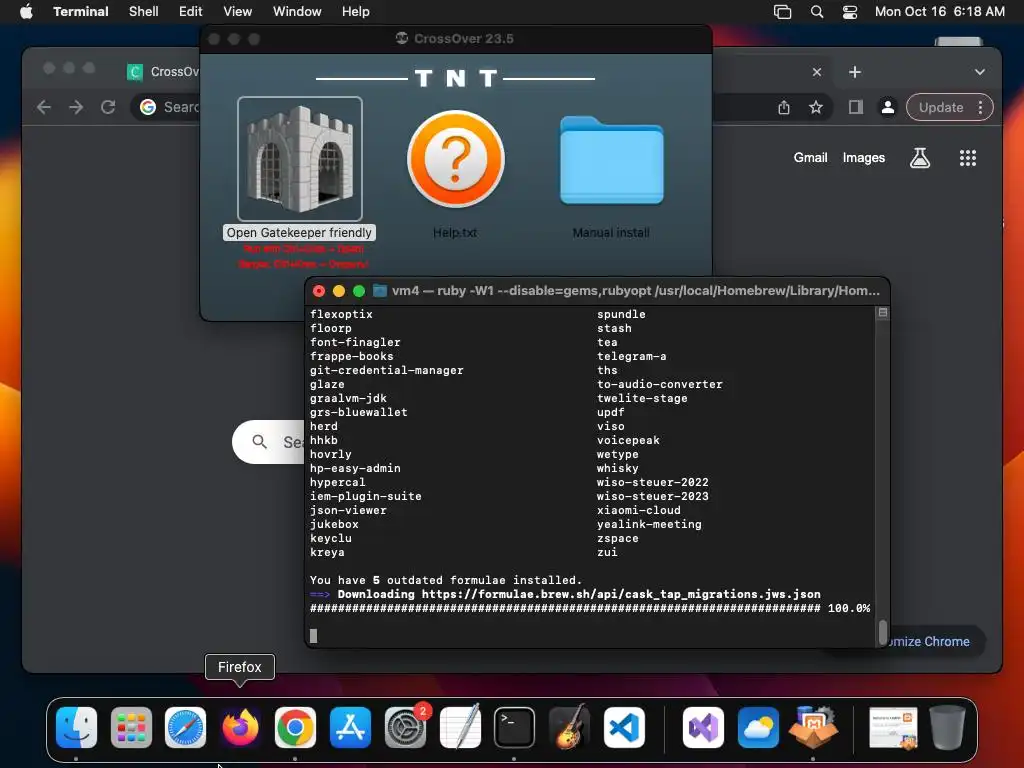Viewport: 1024px width, 768px height.
Task: Click the Chrome address bar
Action: tap(167, 107)
